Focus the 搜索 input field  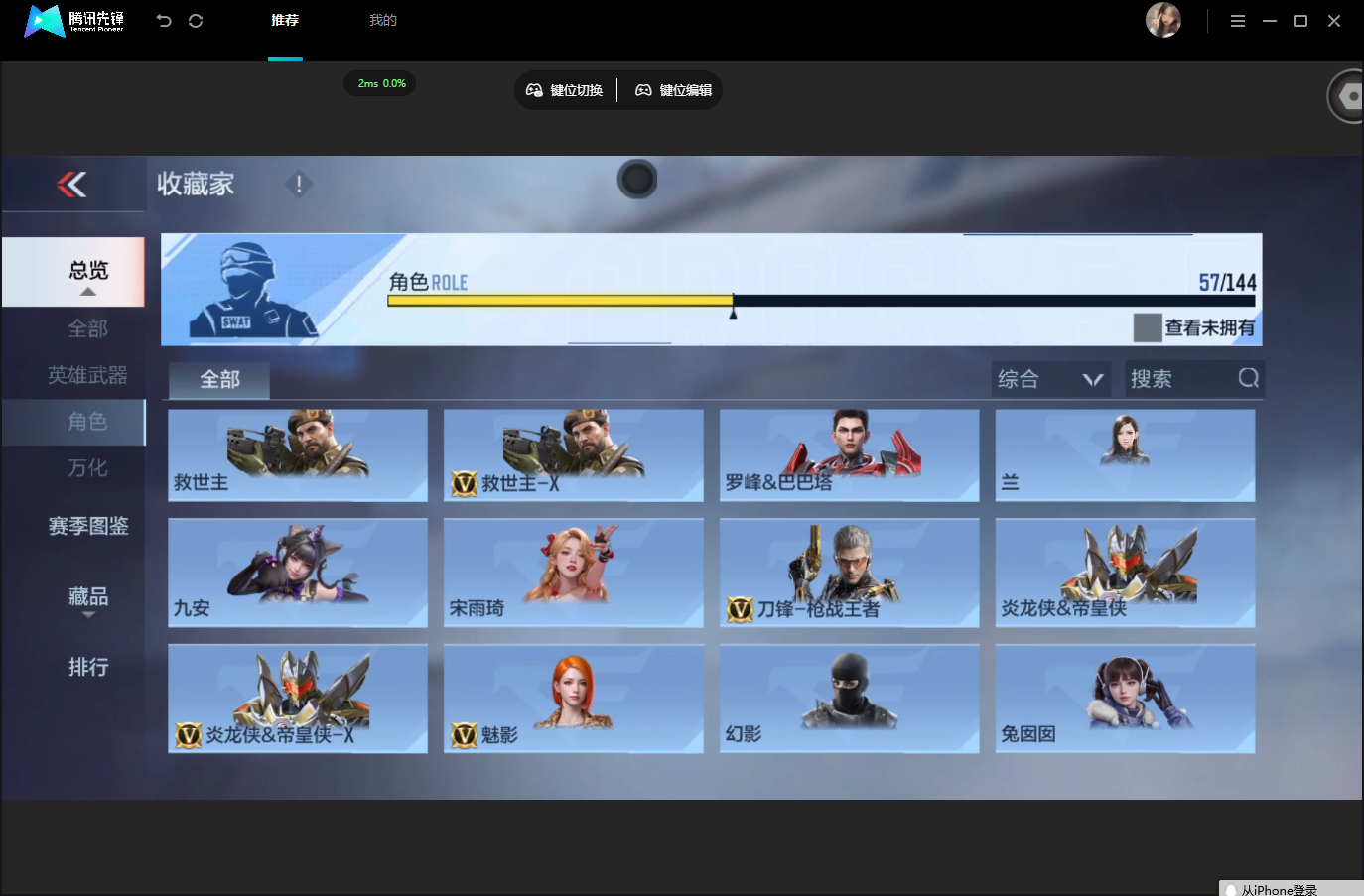pos(1194,379)
